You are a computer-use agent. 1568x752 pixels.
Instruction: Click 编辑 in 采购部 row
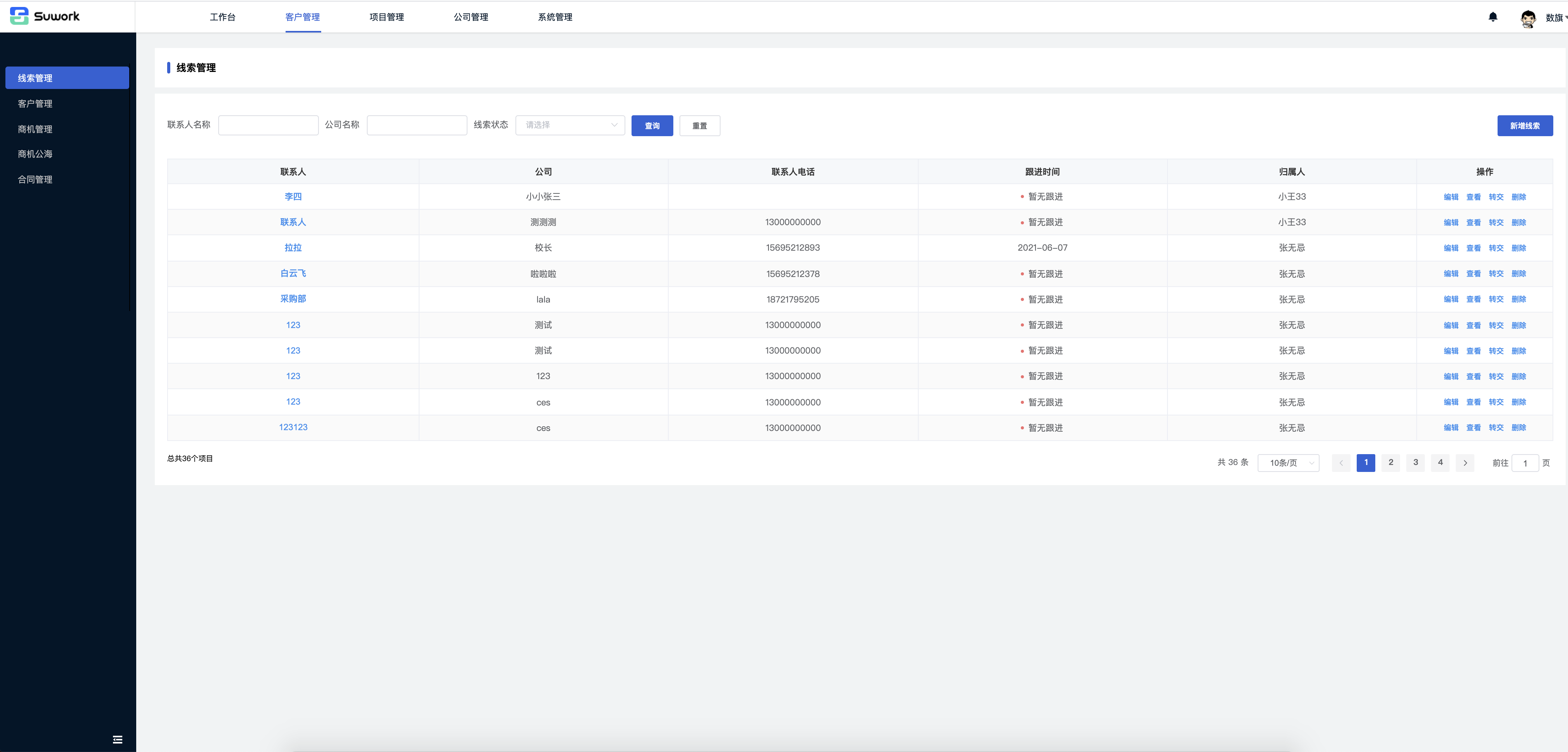[x=1450, y=299]
